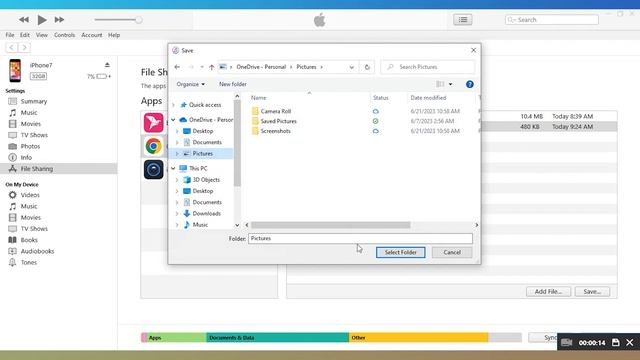Screen dimensions: 640x360
Task: Open the View menu in iTunes
Action: pyautogui.click(x=42, y=35)
